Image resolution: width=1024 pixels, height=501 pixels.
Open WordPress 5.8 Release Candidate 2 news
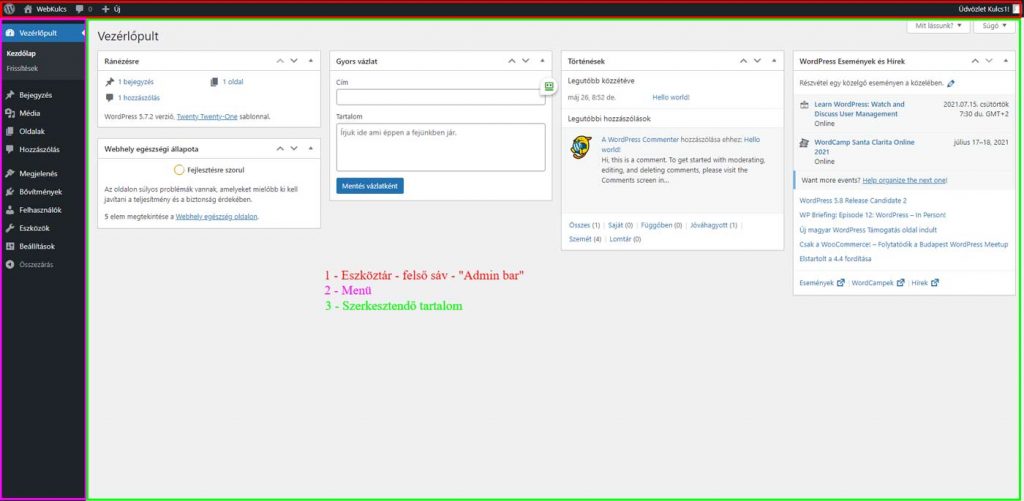(853, 201)
